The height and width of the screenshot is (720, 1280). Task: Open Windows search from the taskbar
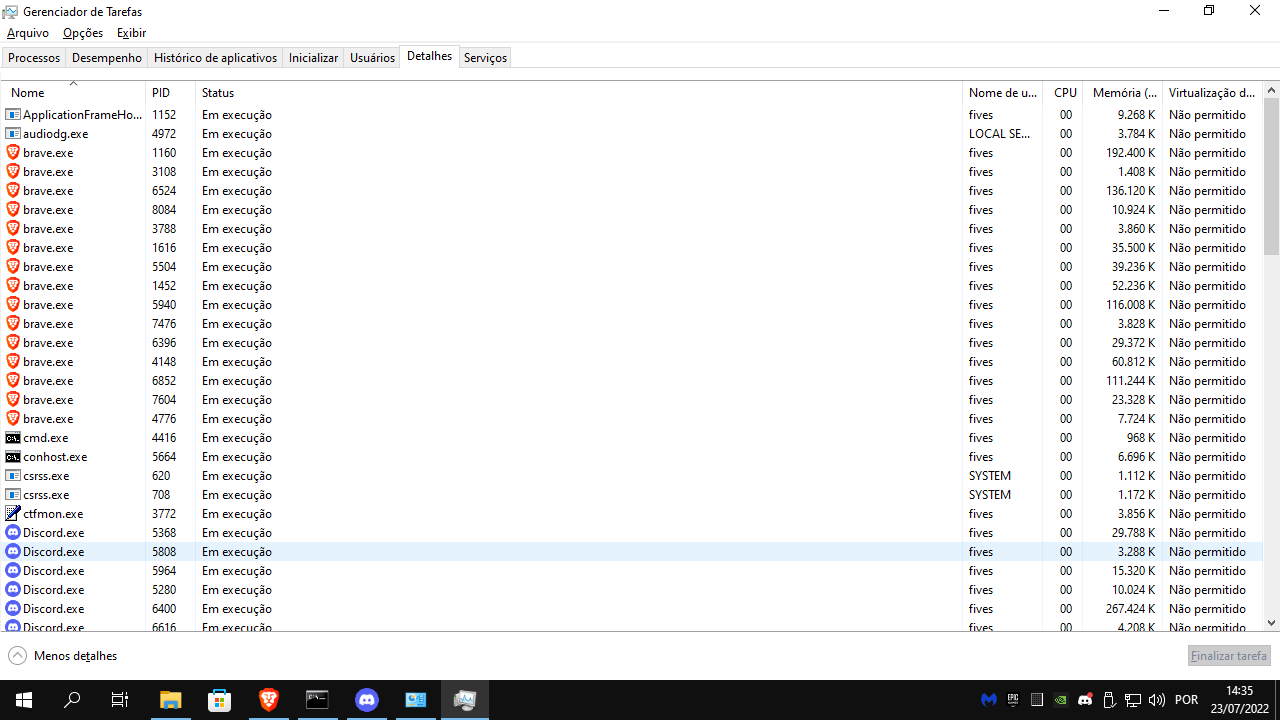pyautogui.click(x=72, y=700)
